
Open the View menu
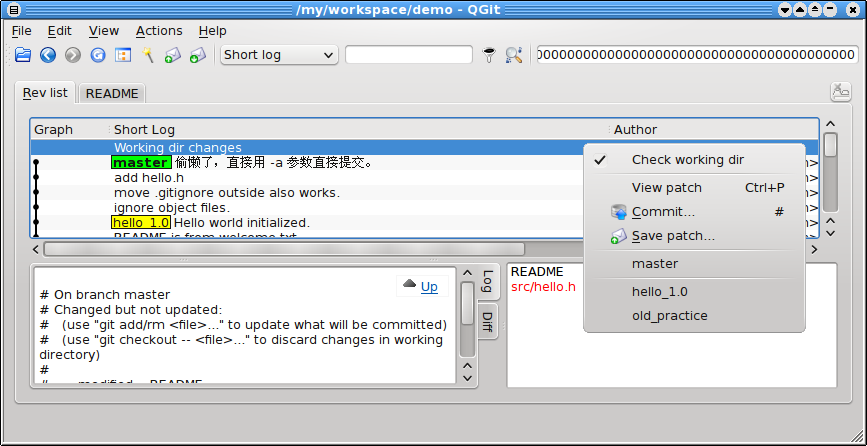pos(104,31)
